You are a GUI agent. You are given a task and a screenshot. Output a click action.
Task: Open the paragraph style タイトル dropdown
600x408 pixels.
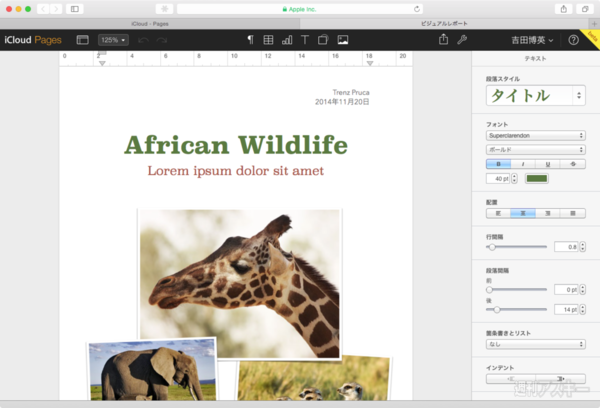(x=535, y=96)
